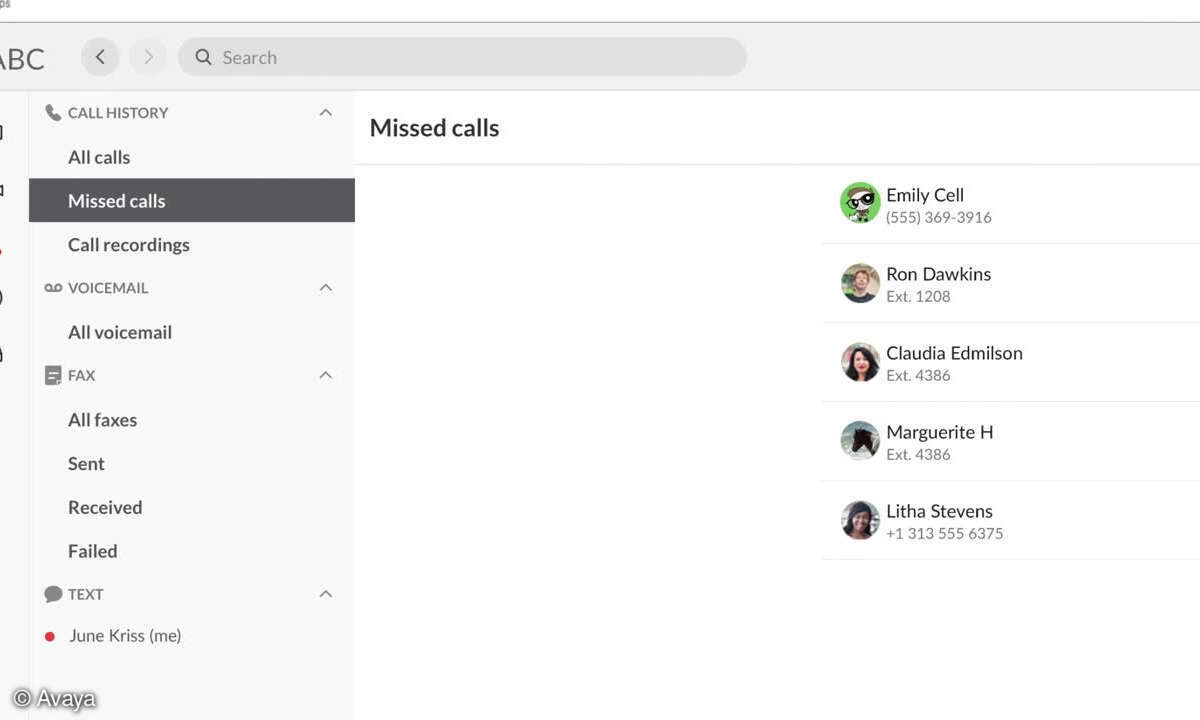Collapse the Call History section
Image resolution: width=1200 pixels, height=720 pixels.
(x=325, y=113)
